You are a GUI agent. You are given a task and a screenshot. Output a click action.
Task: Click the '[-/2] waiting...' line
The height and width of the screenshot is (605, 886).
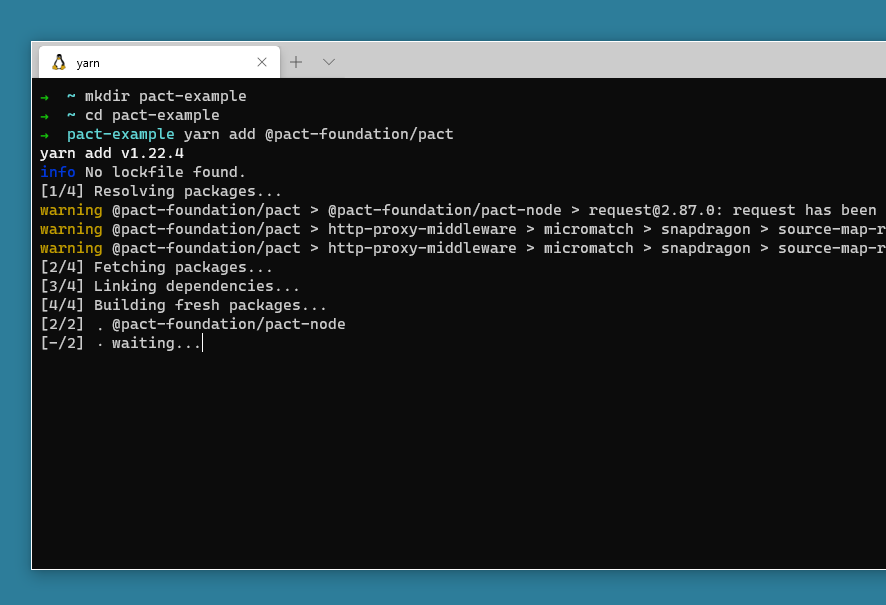pos(121,343)
